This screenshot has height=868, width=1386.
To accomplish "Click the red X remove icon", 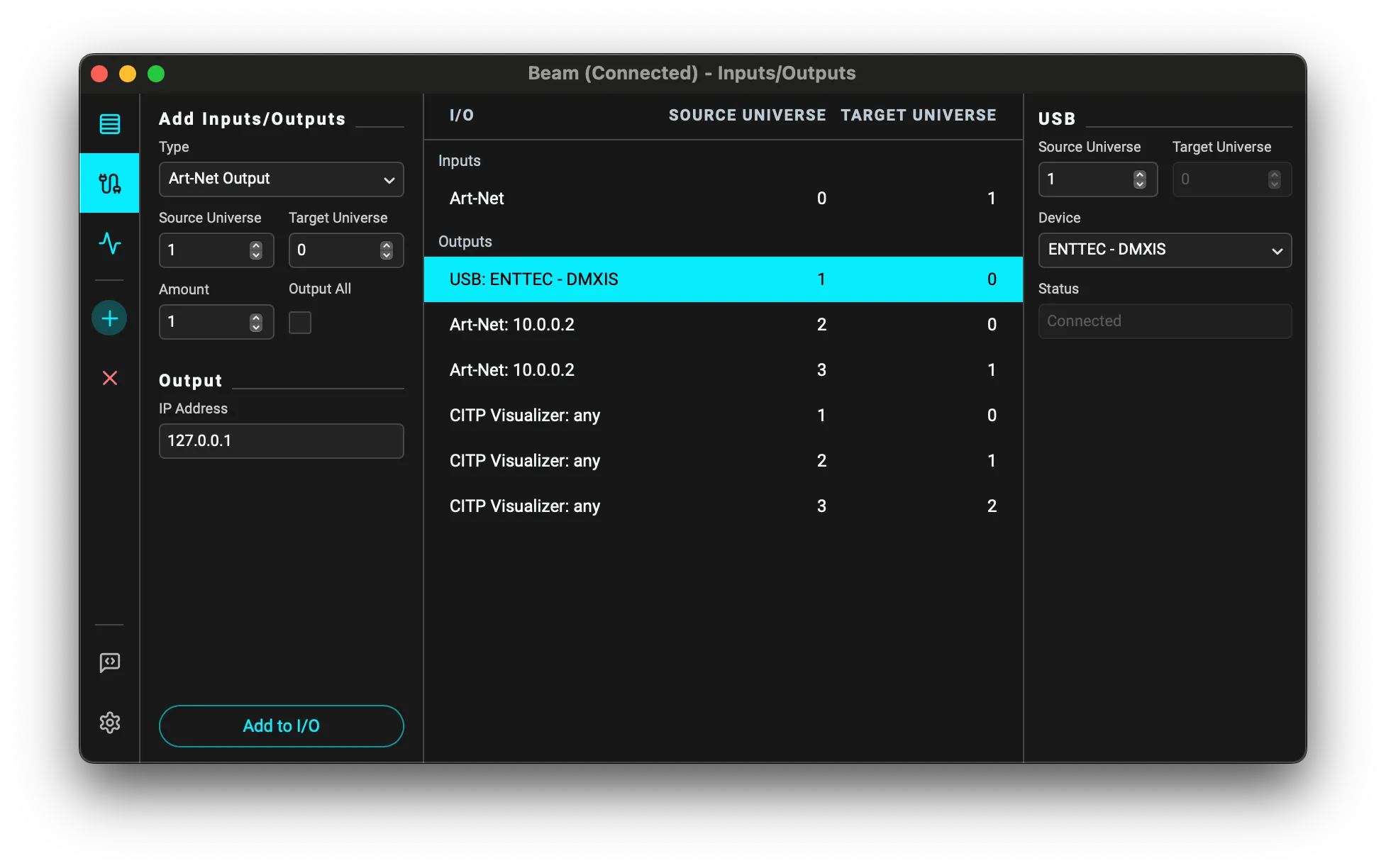I will pos(109,378).
